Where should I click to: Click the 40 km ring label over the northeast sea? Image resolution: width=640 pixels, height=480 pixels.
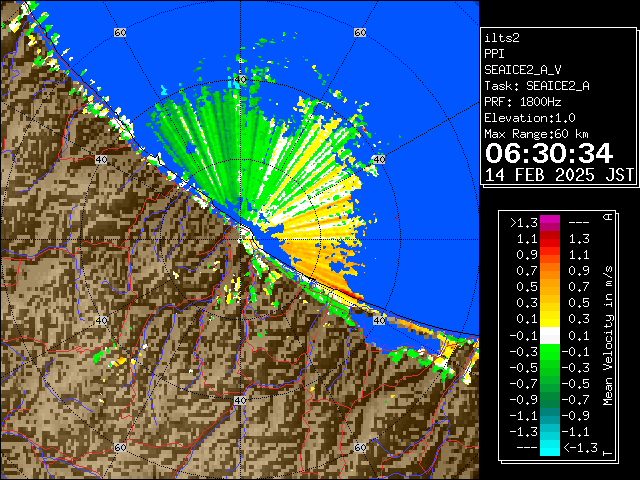[379, 159]
